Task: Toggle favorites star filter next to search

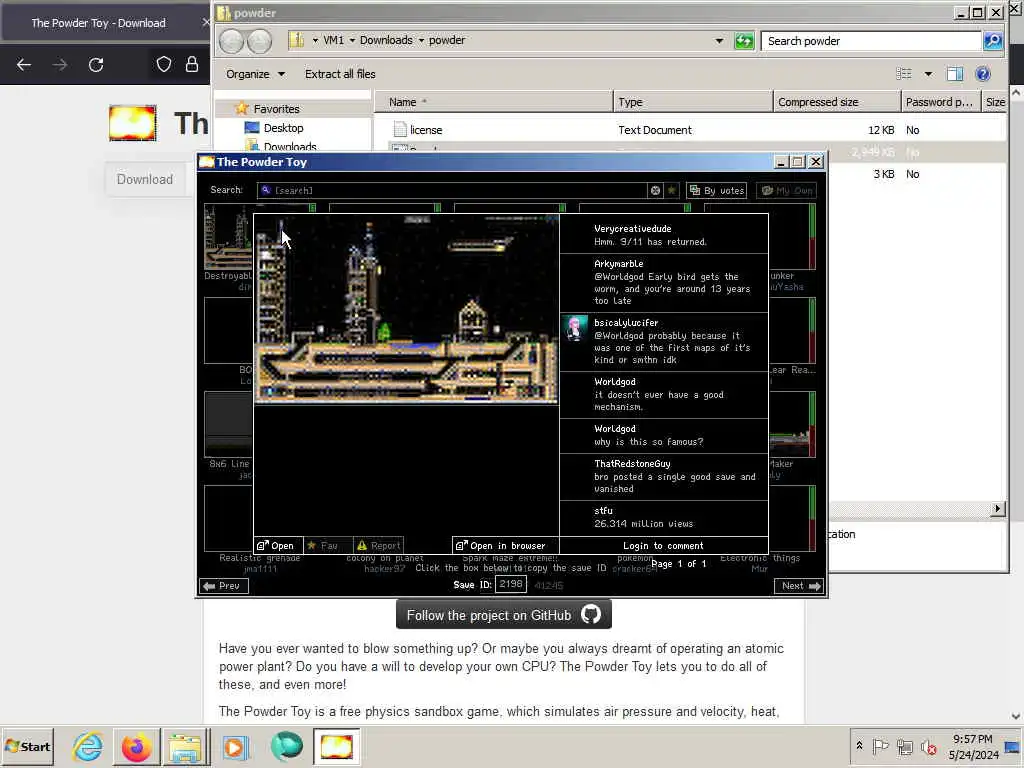Action: click(671, 190)
